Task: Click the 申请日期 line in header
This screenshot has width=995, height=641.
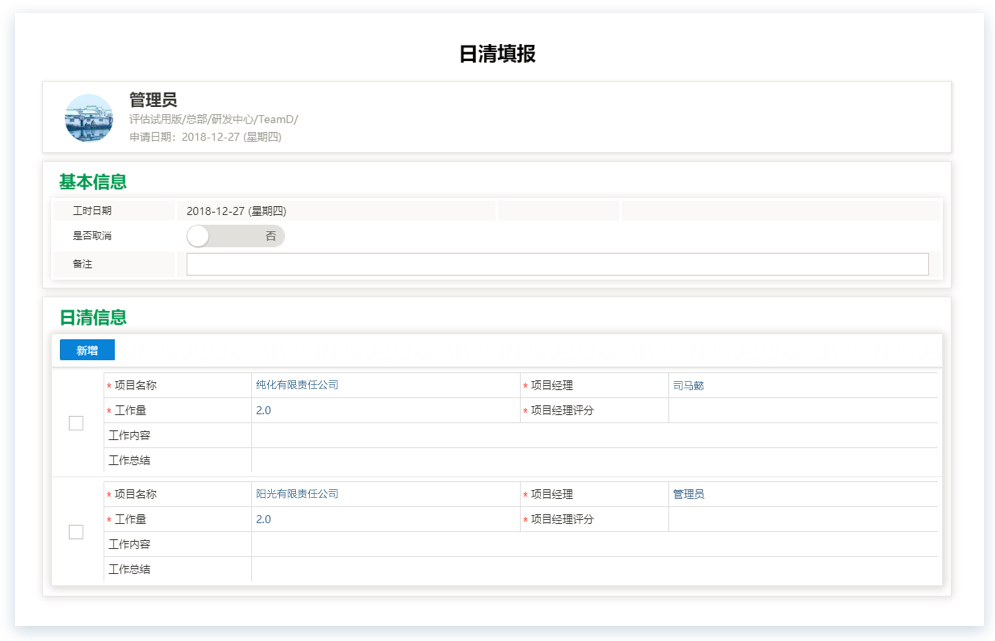Action: pos(206,136)
